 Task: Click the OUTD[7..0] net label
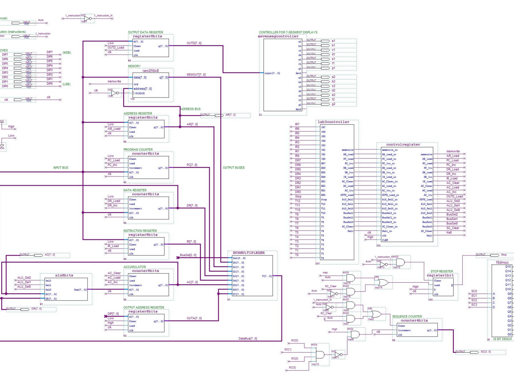click(194, 43)
